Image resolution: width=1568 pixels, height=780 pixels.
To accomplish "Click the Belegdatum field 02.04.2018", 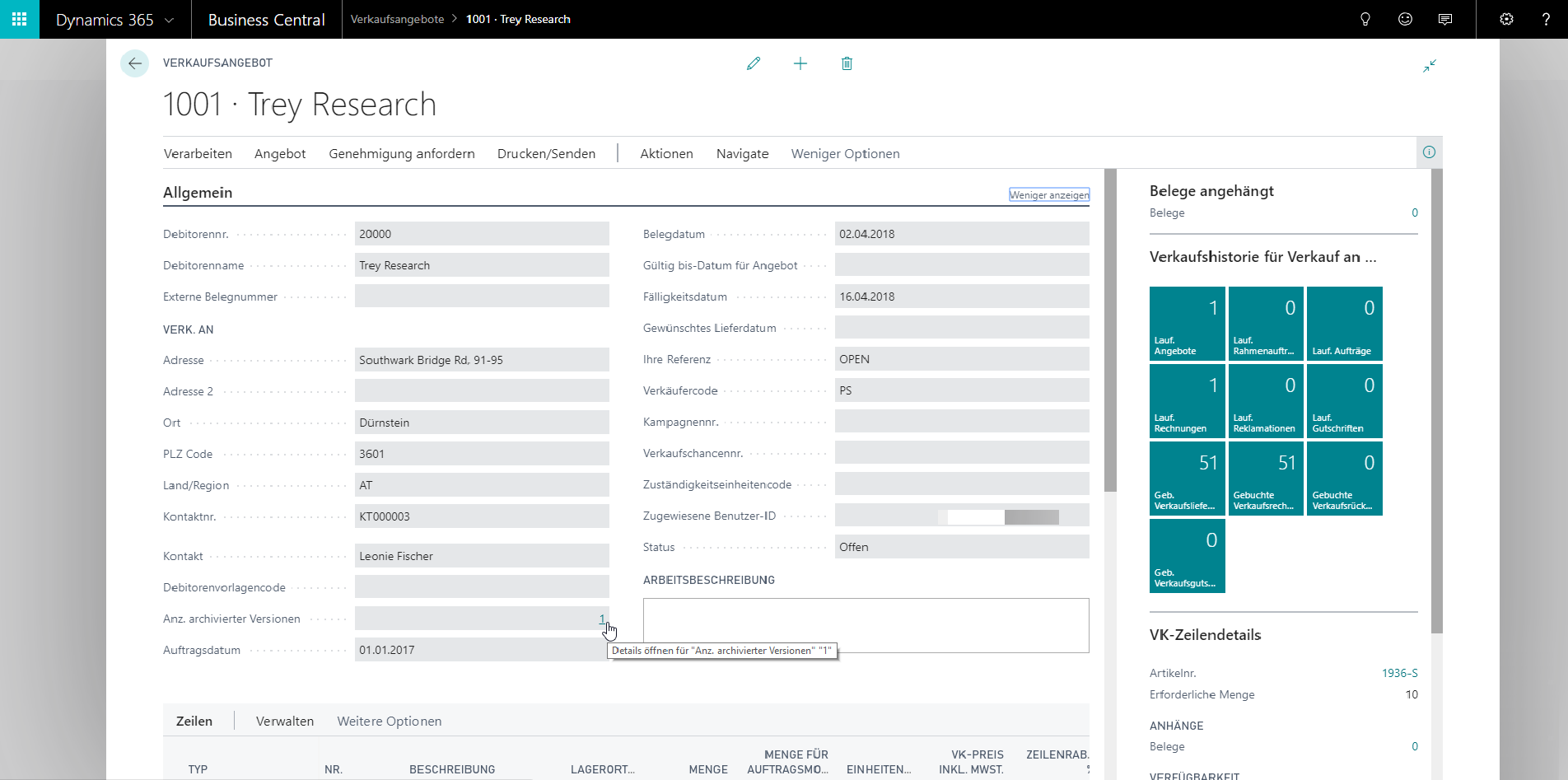I will click(962, 234).
